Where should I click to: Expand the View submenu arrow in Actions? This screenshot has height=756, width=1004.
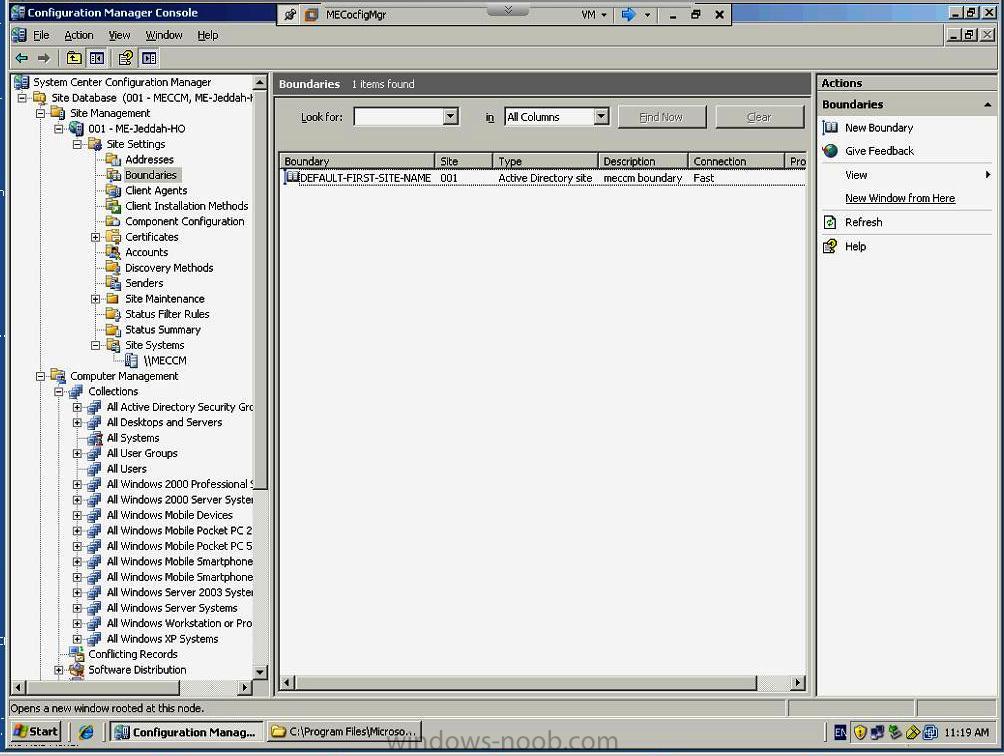coord(987,175)
